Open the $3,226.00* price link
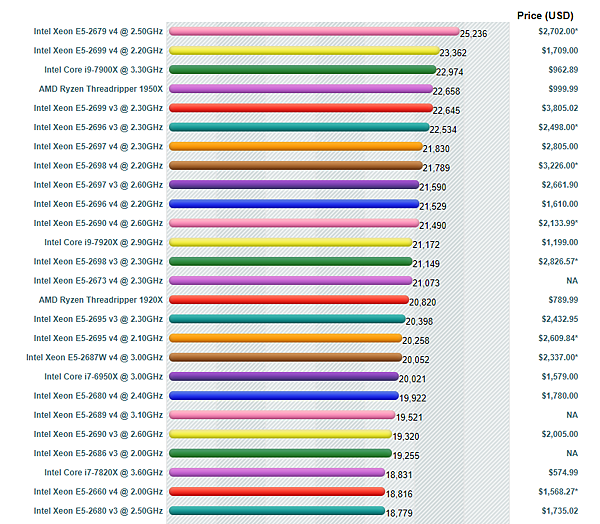This screenshot has height=524, width=600. pyautogui.click(x=558, y=166)
